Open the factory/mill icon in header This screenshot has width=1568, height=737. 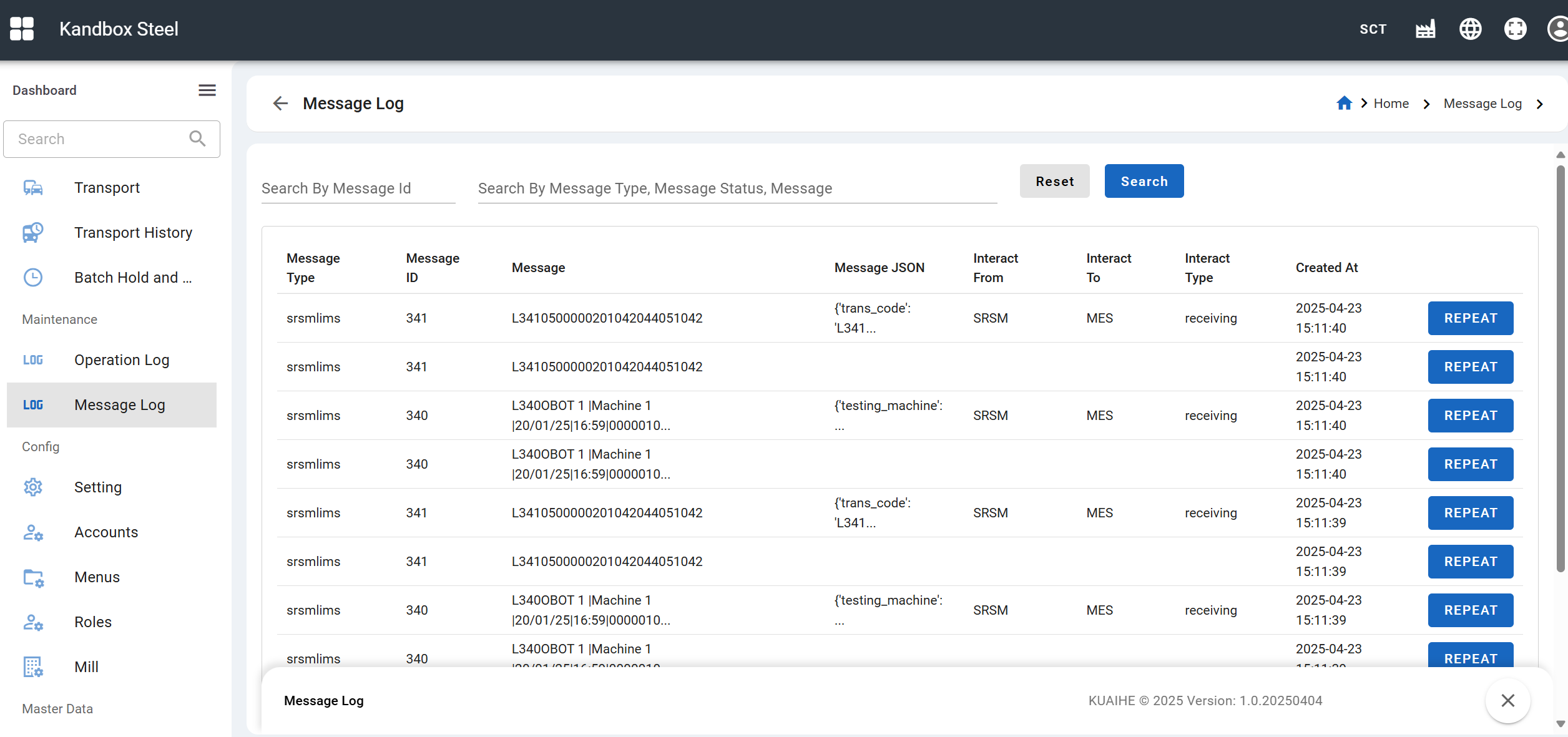[x=1425, y=29]
